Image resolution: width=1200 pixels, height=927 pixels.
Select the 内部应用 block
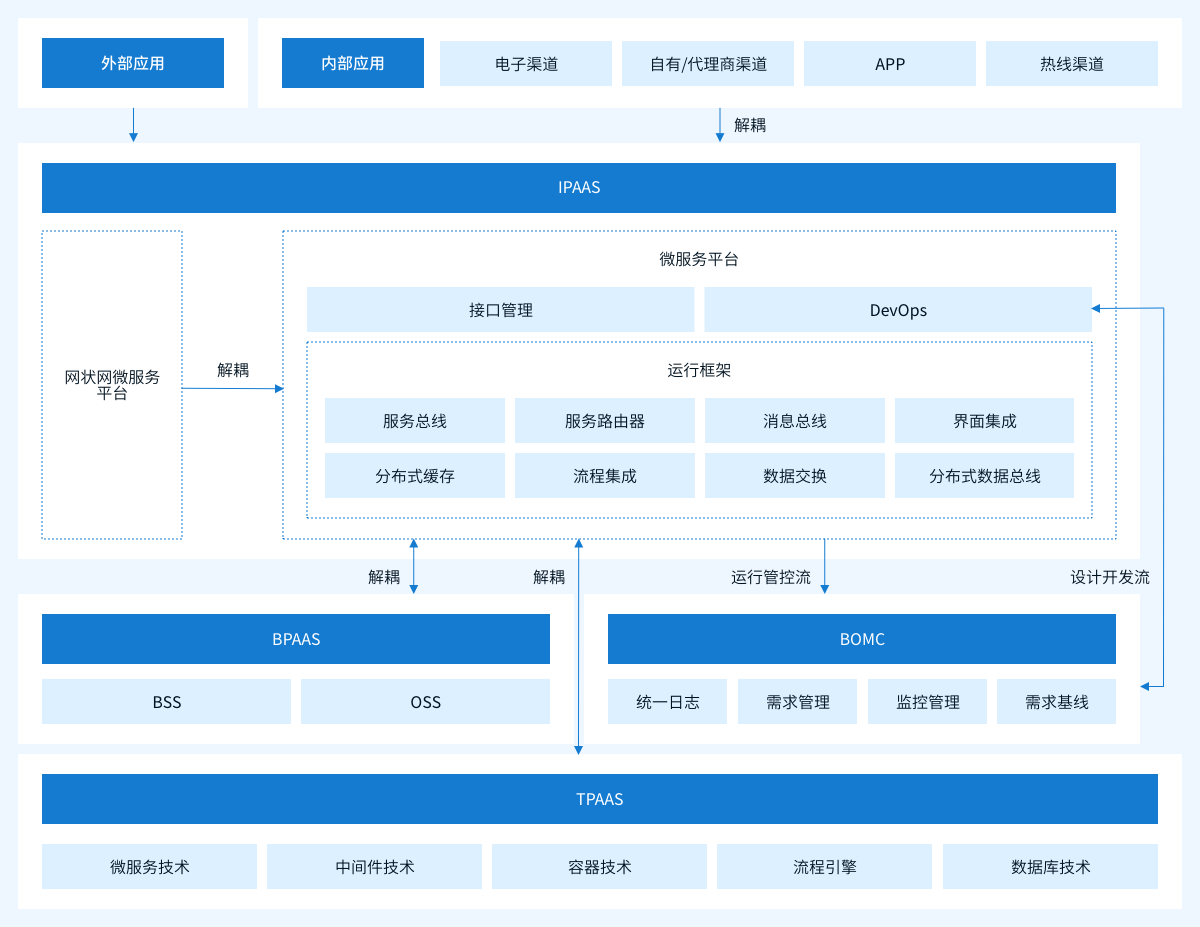pyautogui.click(x=352, y=63)
